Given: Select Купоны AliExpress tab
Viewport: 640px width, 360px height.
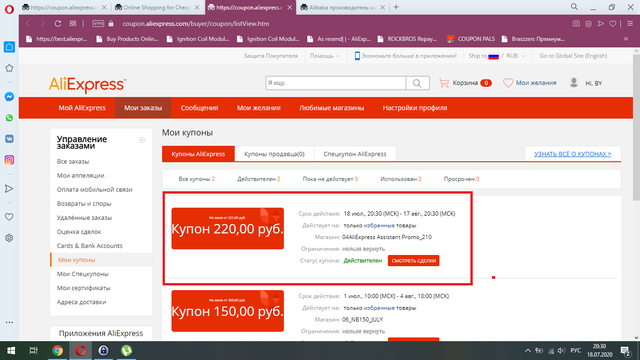Looking at the screenshot, I should pyautogui.click(x=198, y=154).
